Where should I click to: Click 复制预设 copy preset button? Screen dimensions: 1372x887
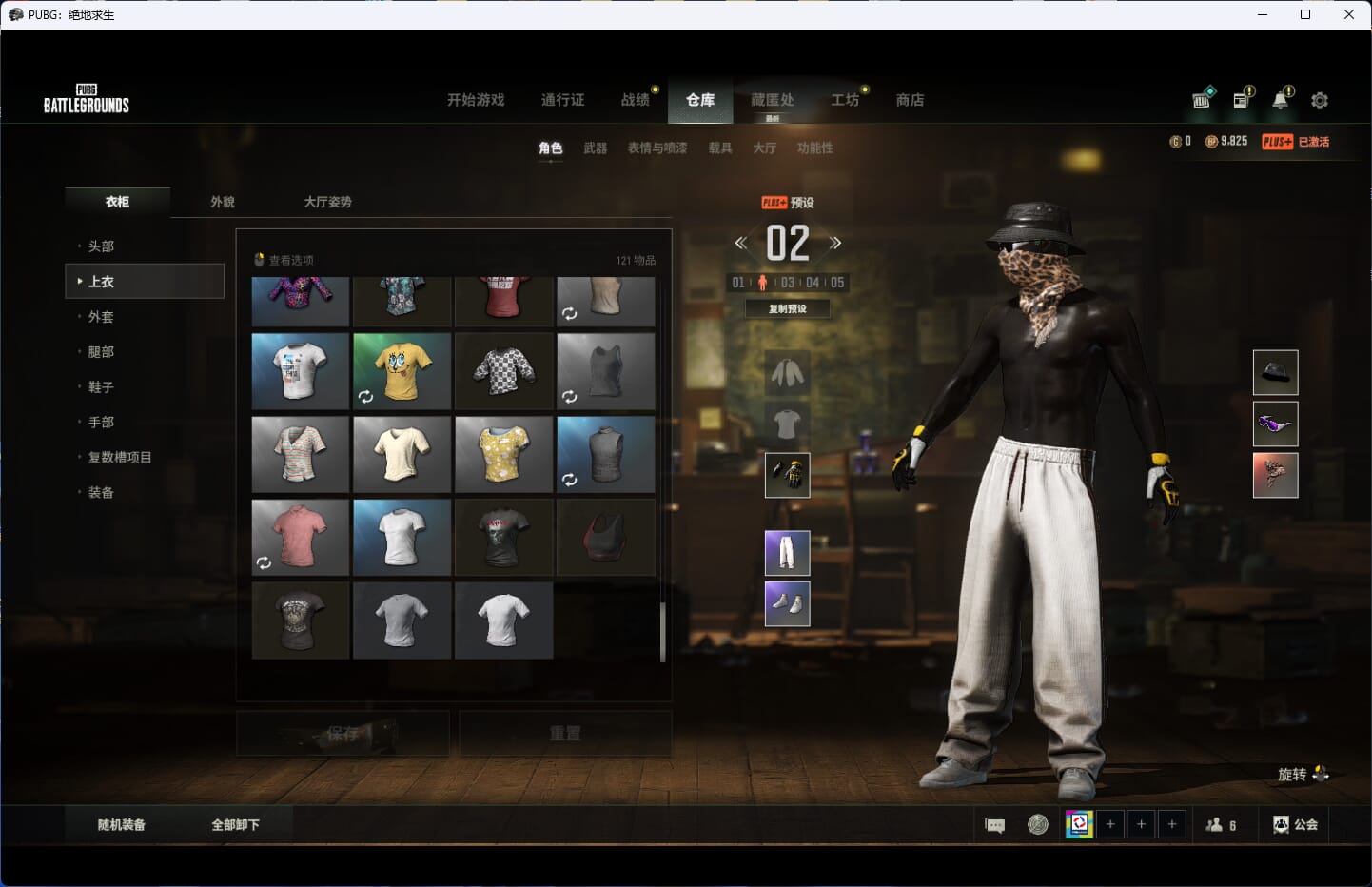coord(788,308)
